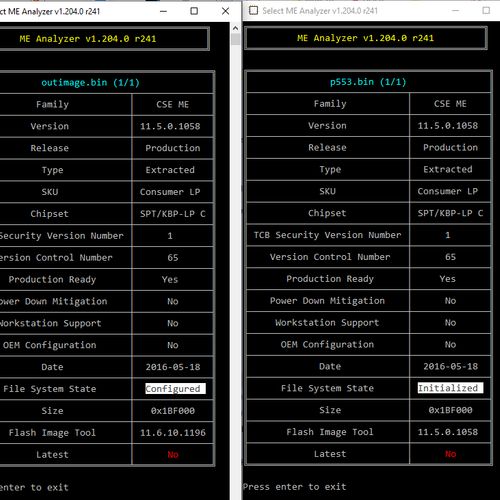
Task: Maximize the right Select ME Analyzer window
Action: click(x=486, y=11)
